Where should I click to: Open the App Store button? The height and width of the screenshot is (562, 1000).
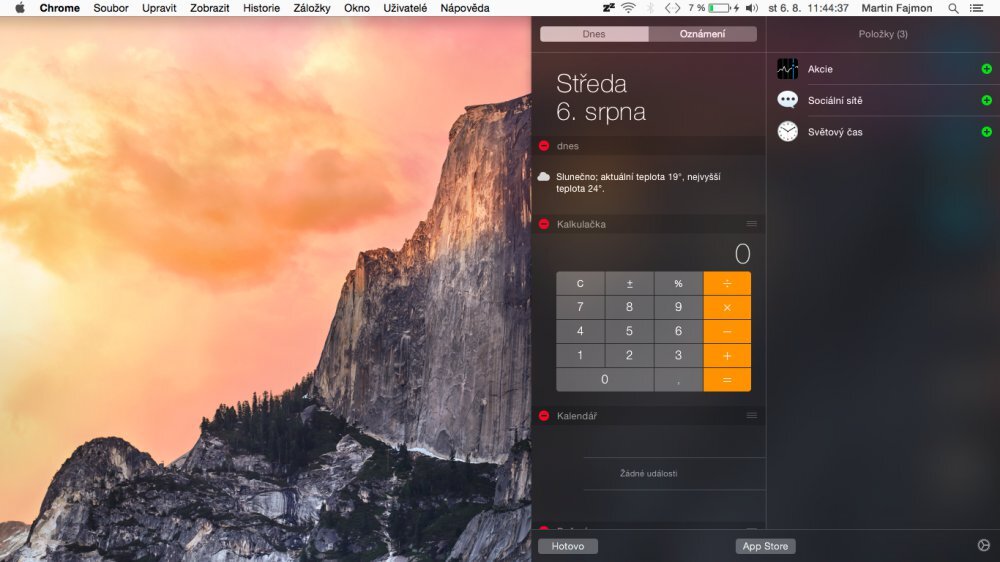click(765, 546)
